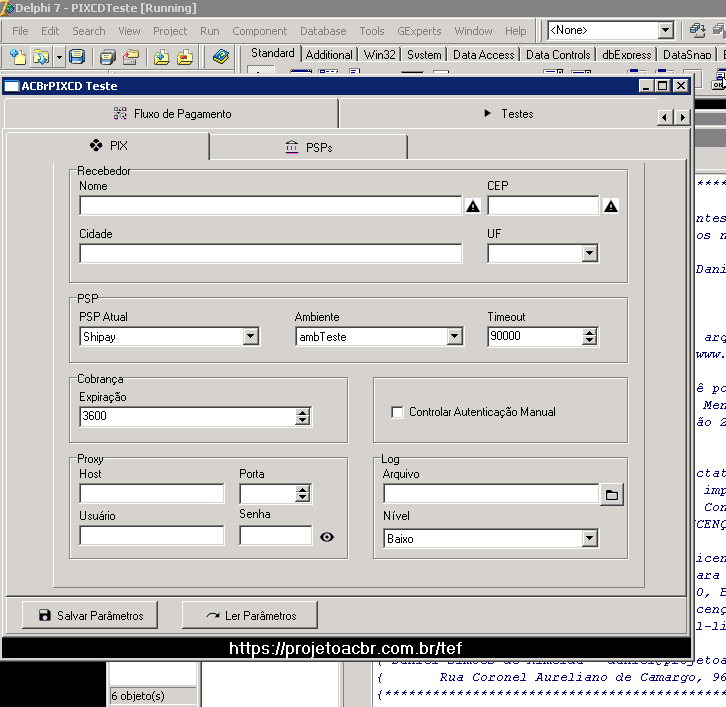Open the Database menu
726x707 pixels.
tap(323, 31)
